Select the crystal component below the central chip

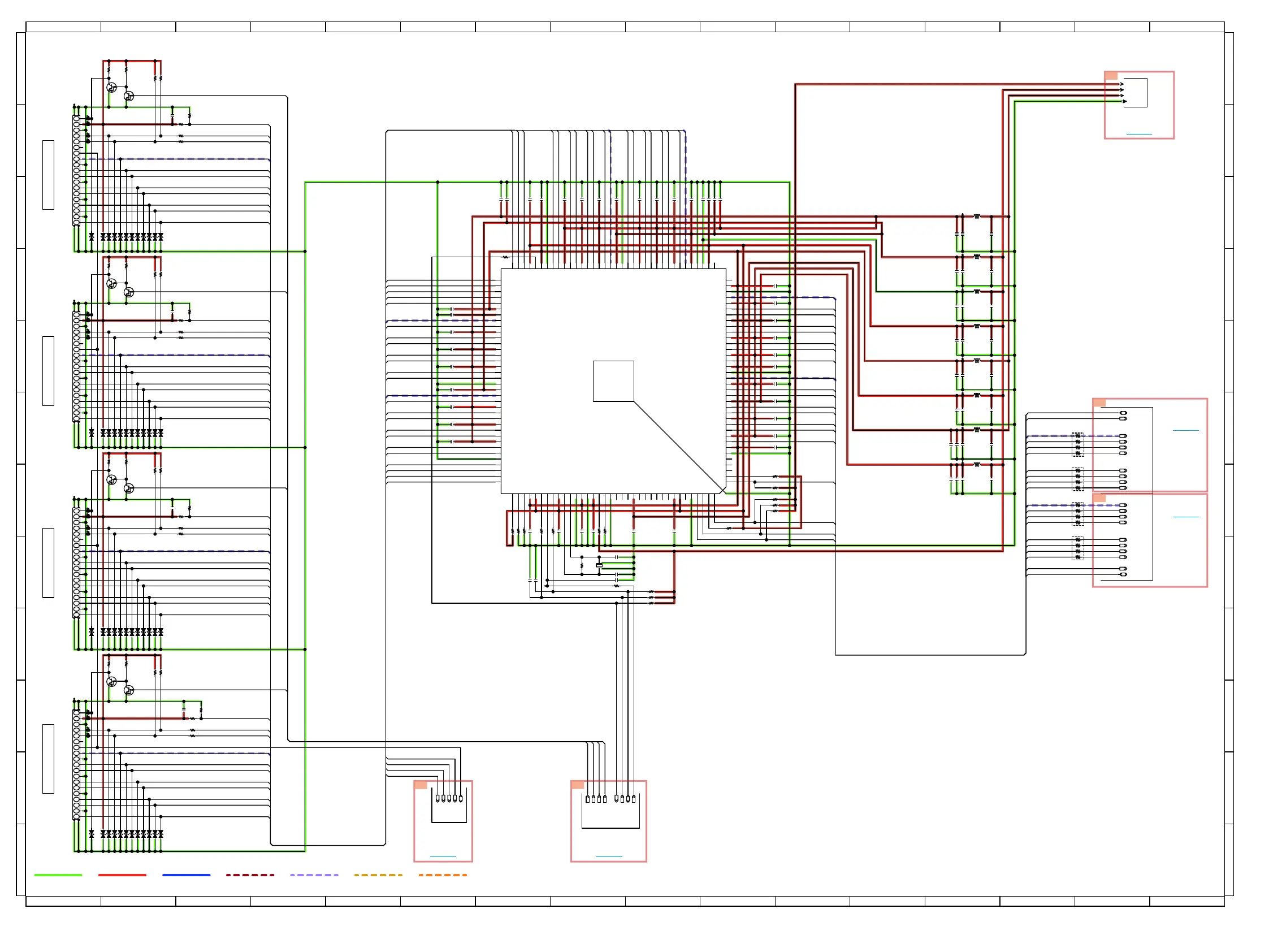coord(599,565)
